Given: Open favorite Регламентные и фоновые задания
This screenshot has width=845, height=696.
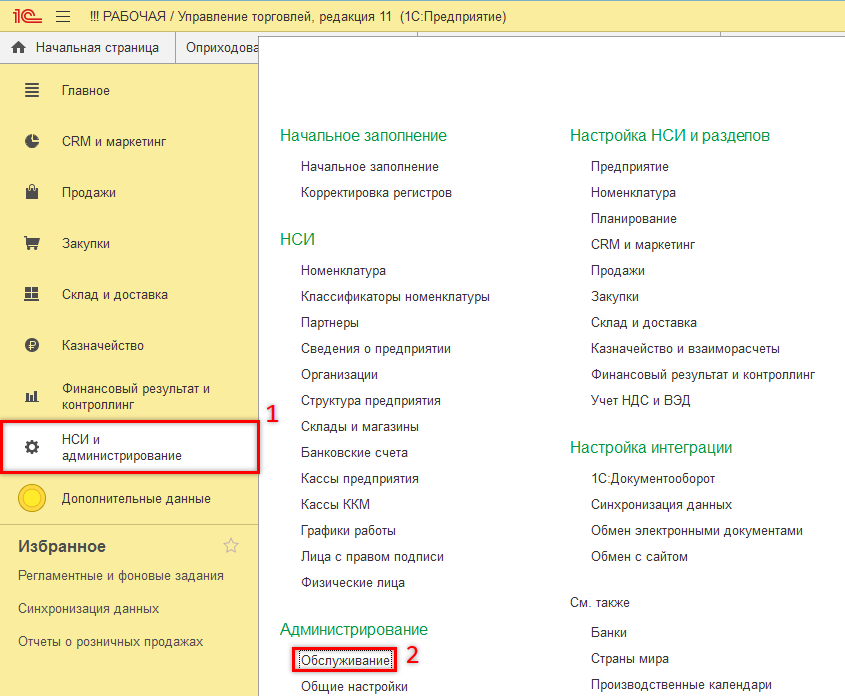Looking at the screenshot, I should (x=121, y=576).
